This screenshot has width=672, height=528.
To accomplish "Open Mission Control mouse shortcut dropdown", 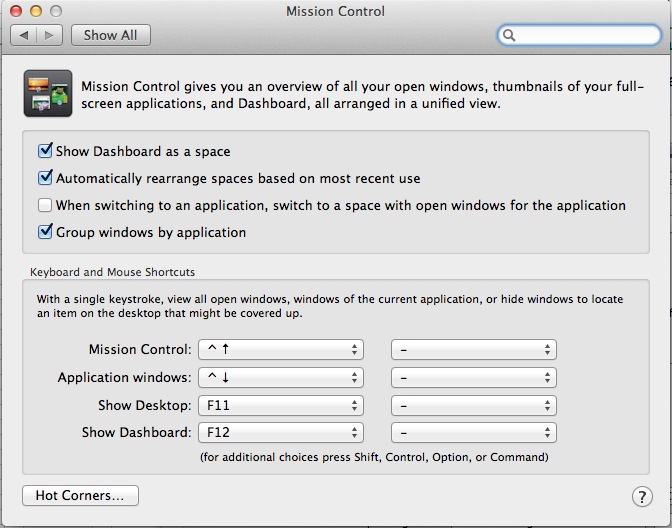I will [x=474, y=349].
